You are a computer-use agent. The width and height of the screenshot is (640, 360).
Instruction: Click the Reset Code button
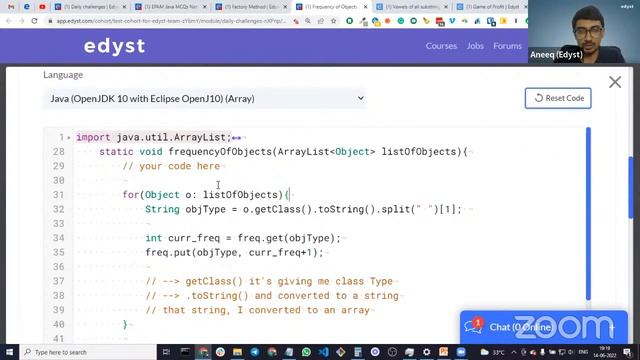pos(558,98)
